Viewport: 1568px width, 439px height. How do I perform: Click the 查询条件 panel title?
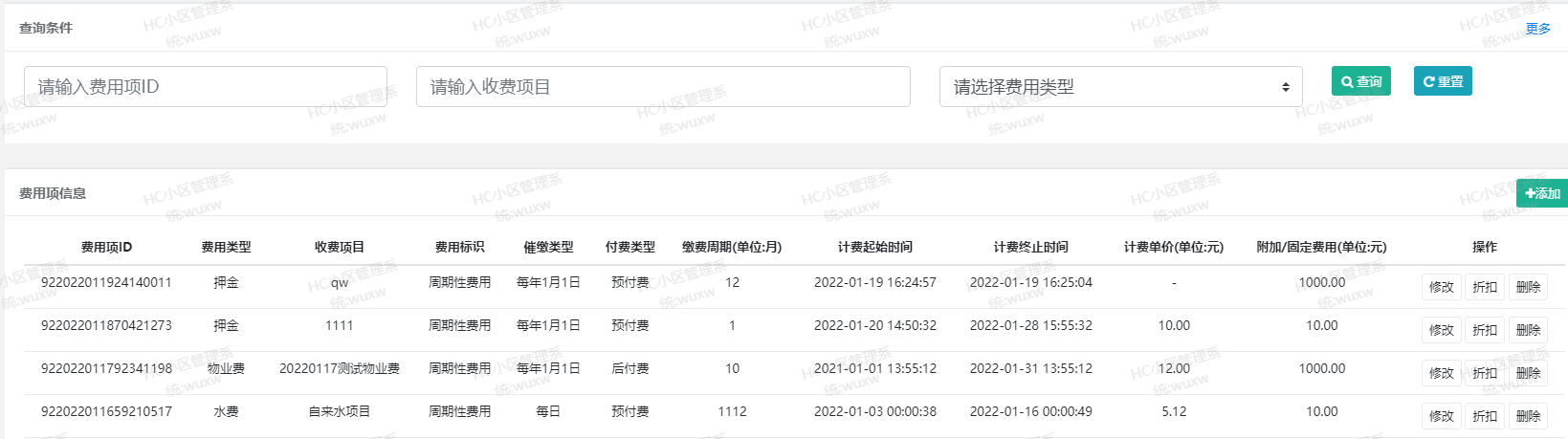(46, 28)
